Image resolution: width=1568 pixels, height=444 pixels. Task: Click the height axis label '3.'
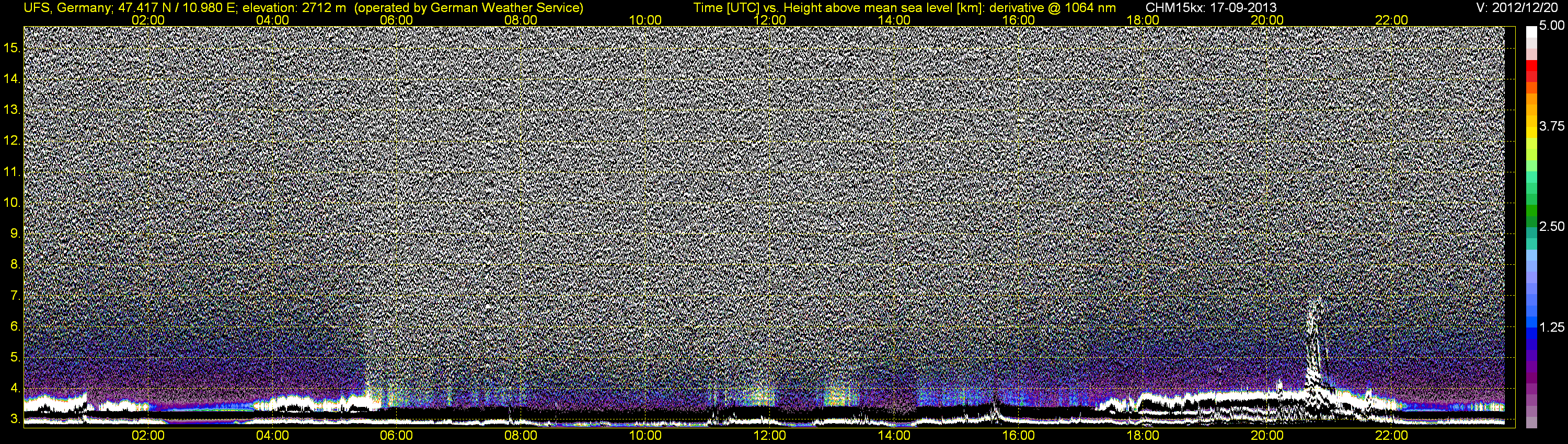(x=15, y=419)
